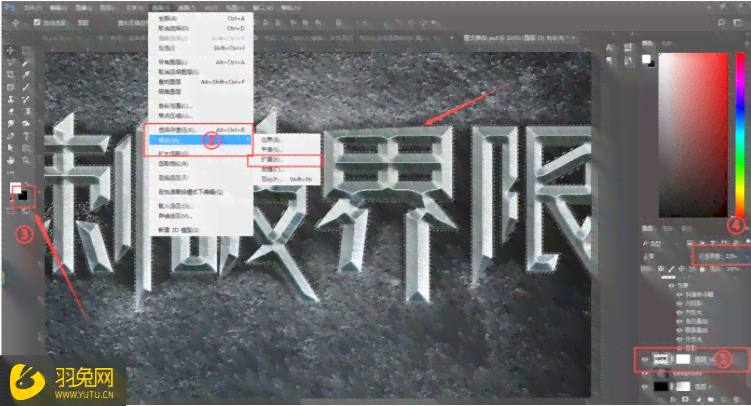Select the Lasso tool

tap(11, 63)
